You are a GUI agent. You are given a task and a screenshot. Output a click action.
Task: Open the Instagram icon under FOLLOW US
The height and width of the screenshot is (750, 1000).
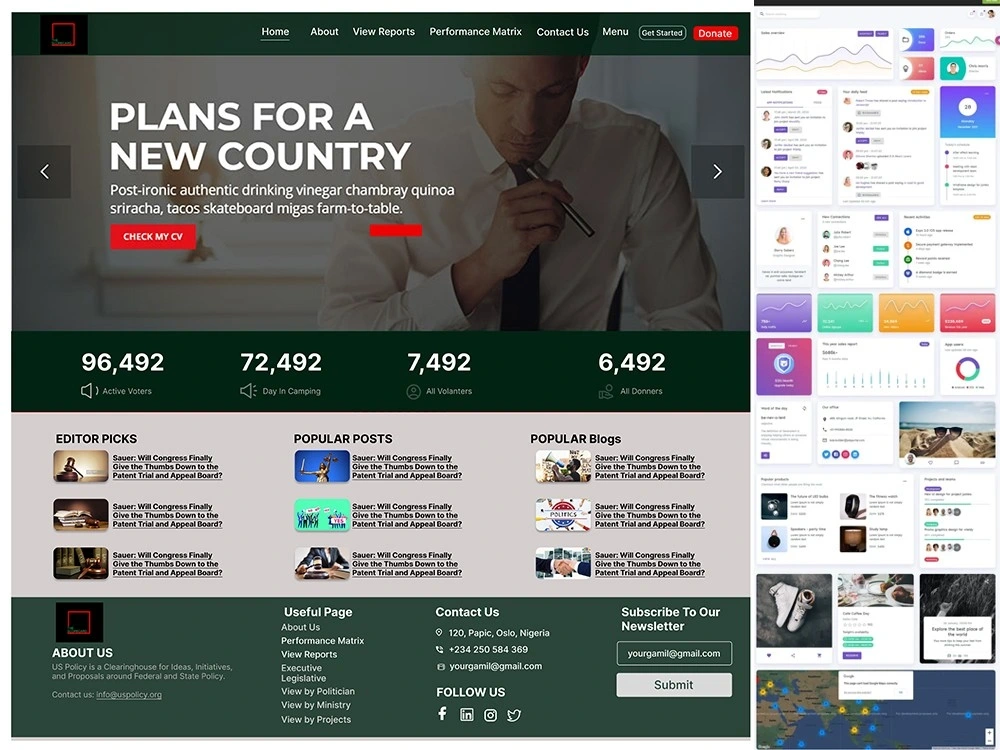(490, 715)
